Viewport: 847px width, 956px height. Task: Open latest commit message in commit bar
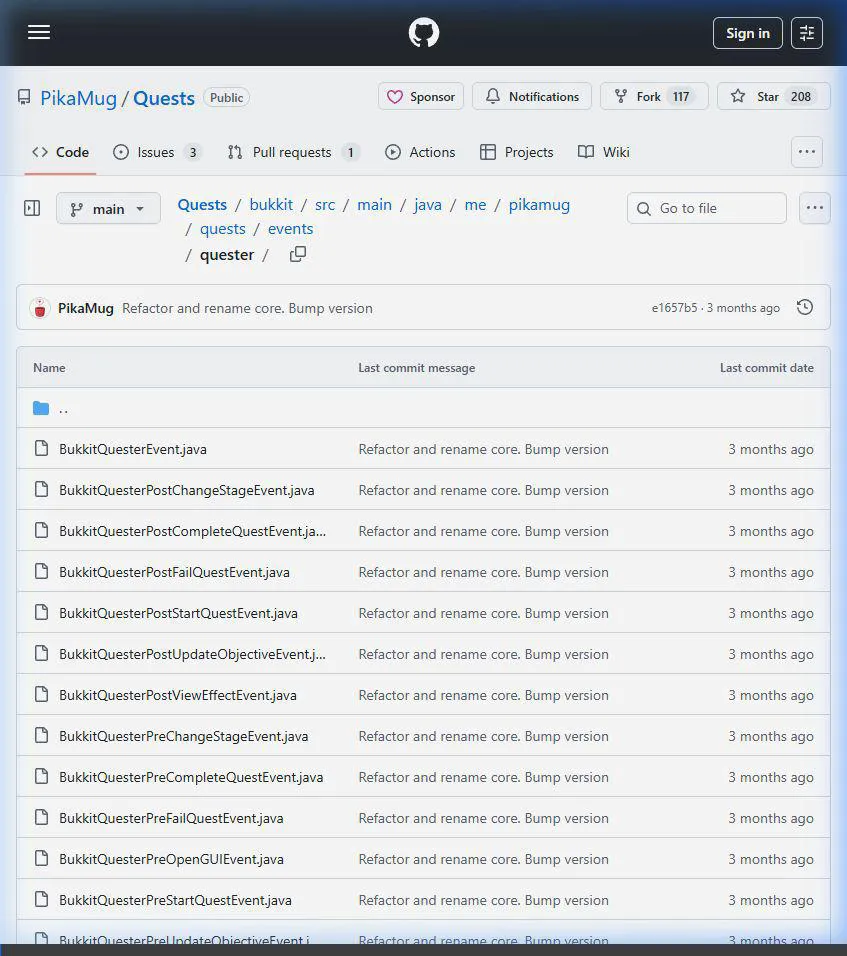click(247, 308)
